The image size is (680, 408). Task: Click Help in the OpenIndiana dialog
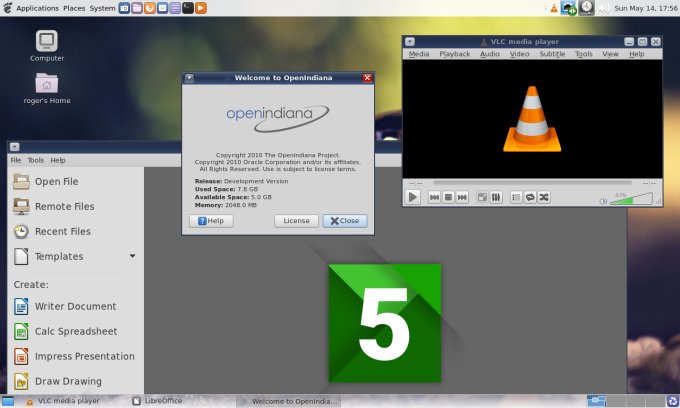point(210,221)
